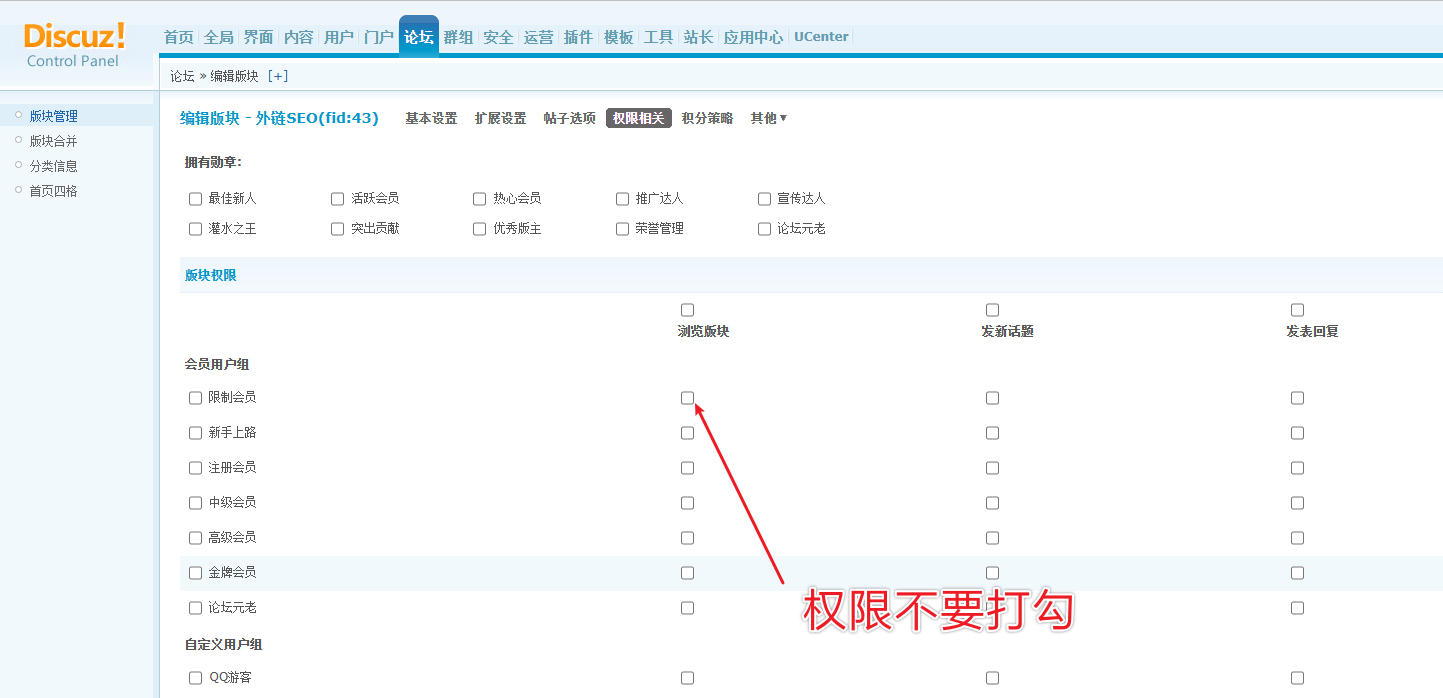Image resolution: width=1443 pixels, height=698 pixels.
Task: Toggle select-all checkbox above 浏览版块
Action: 687,310
